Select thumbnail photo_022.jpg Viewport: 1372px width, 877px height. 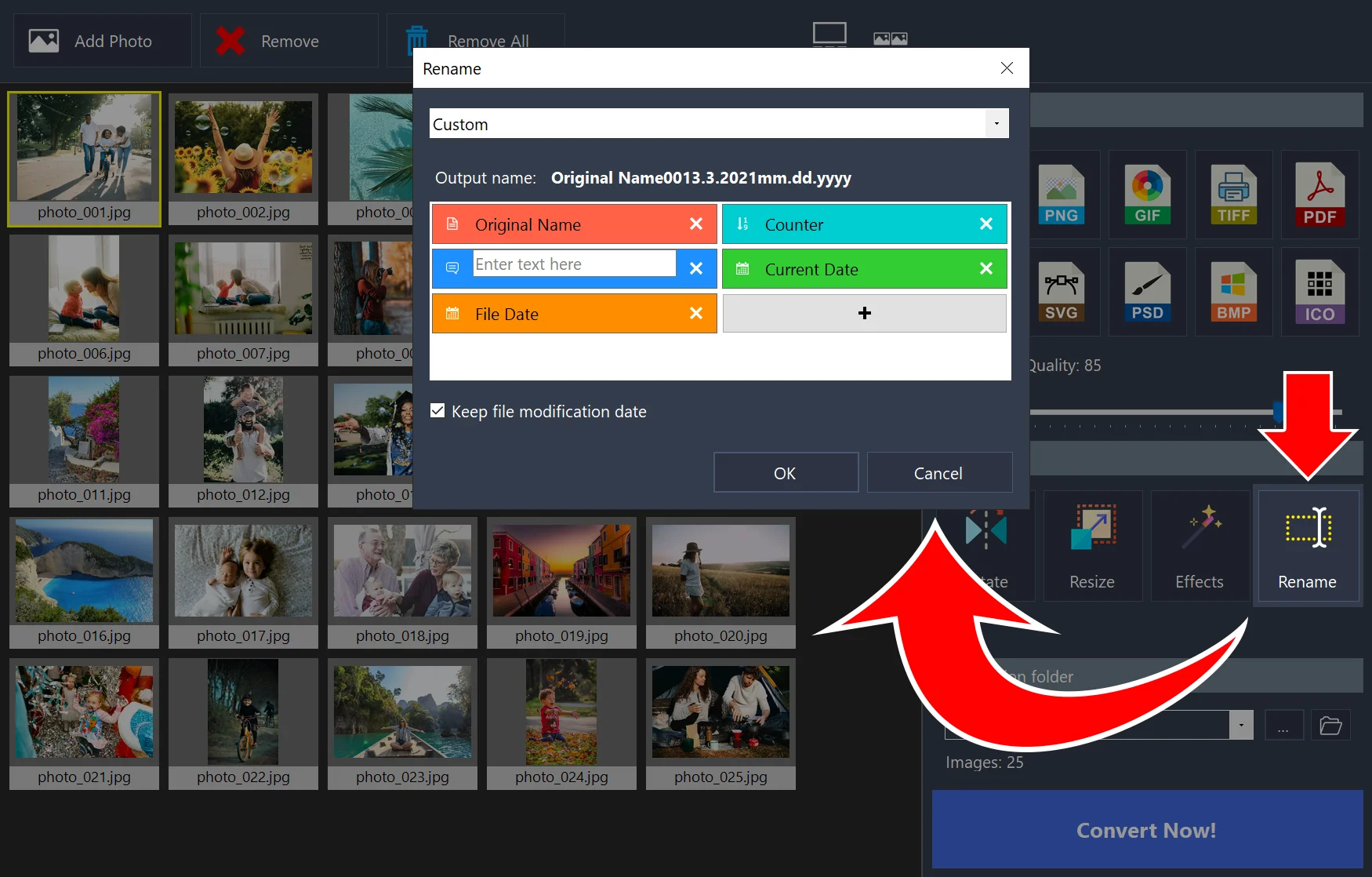[x=243, y=724]
